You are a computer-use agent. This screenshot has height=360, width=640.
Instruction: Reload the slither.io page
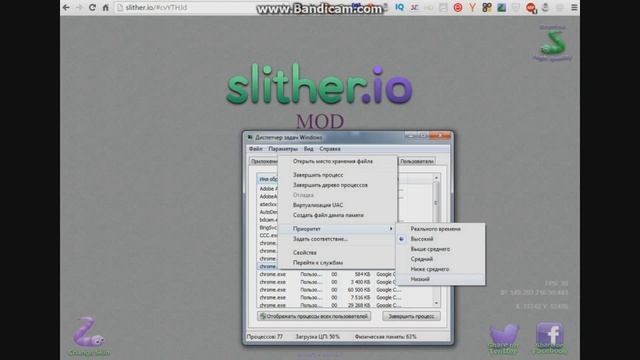[x=92, y=7]
